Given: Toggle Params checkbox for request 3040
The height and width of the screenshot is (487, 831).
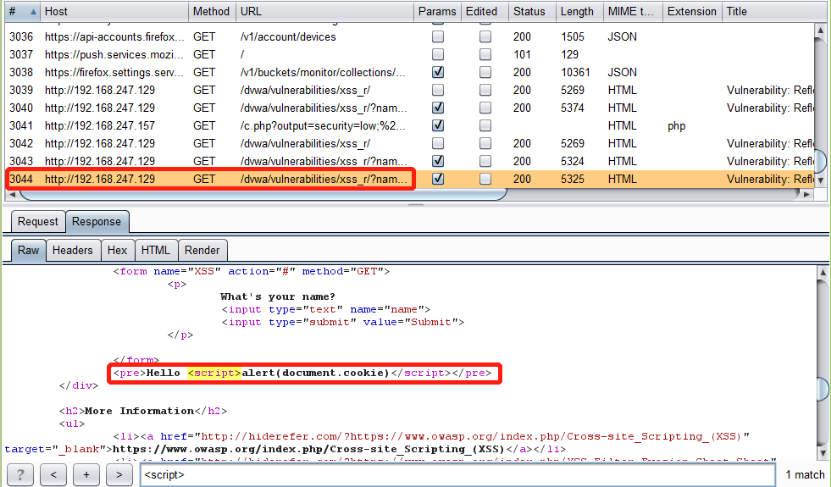Looking at the screenshot, I should tap(438, 108).
